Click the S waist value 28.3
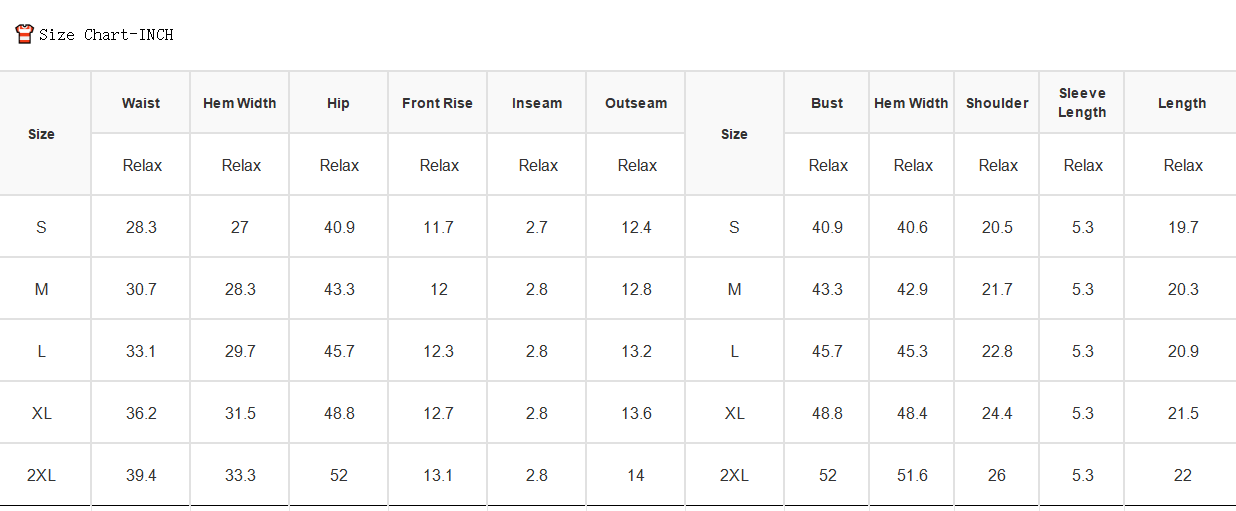1236x511 pixels. (141, 227)
